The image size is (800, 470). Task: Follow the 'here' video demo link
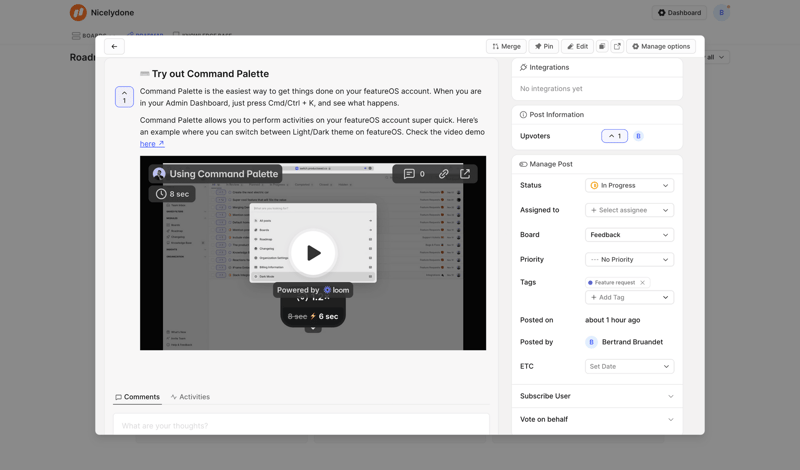[152, 144]
